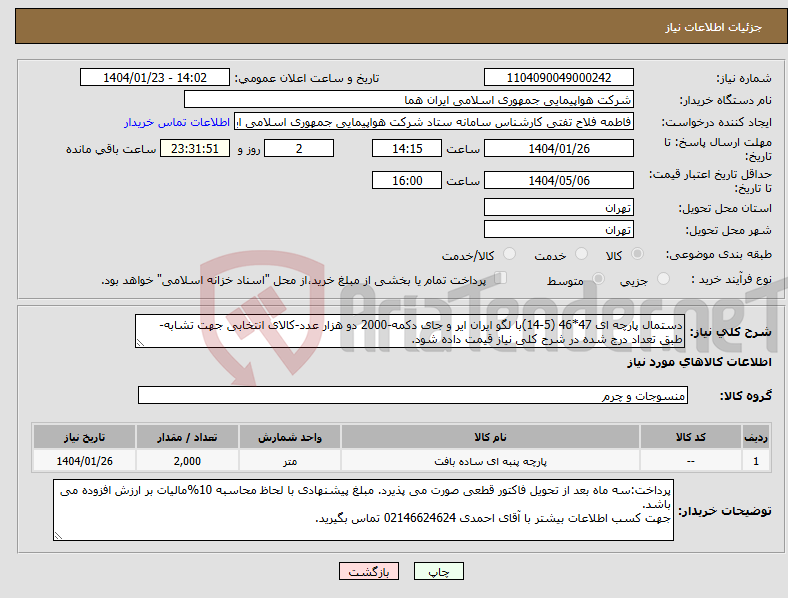Image resolution: width=788 pixels, height=598 pixels.
Task: Click the buyer organization name field
Action: (409, 99)
